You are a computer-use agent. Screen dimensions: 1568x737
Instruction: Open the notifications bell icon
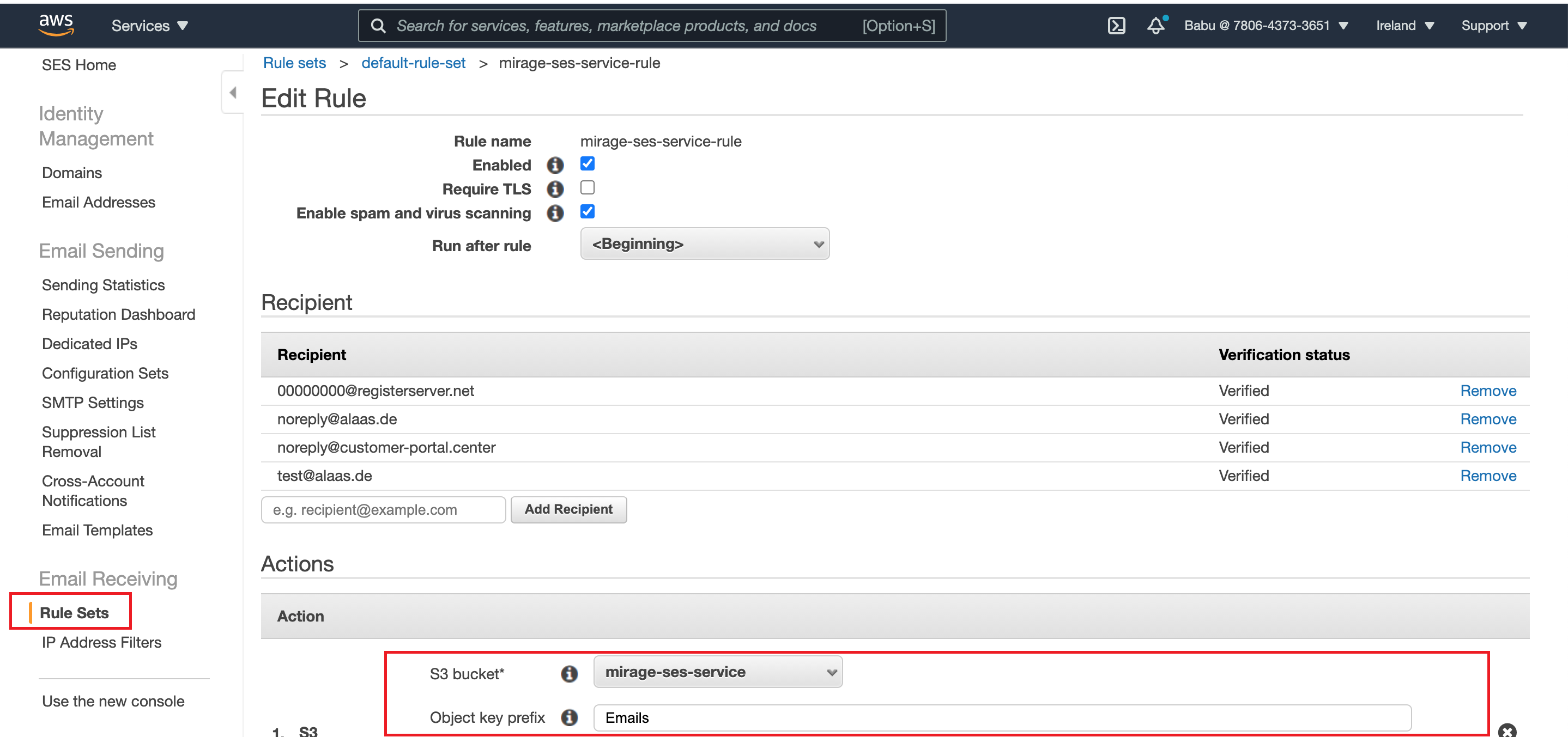(x=1156, y=25)
